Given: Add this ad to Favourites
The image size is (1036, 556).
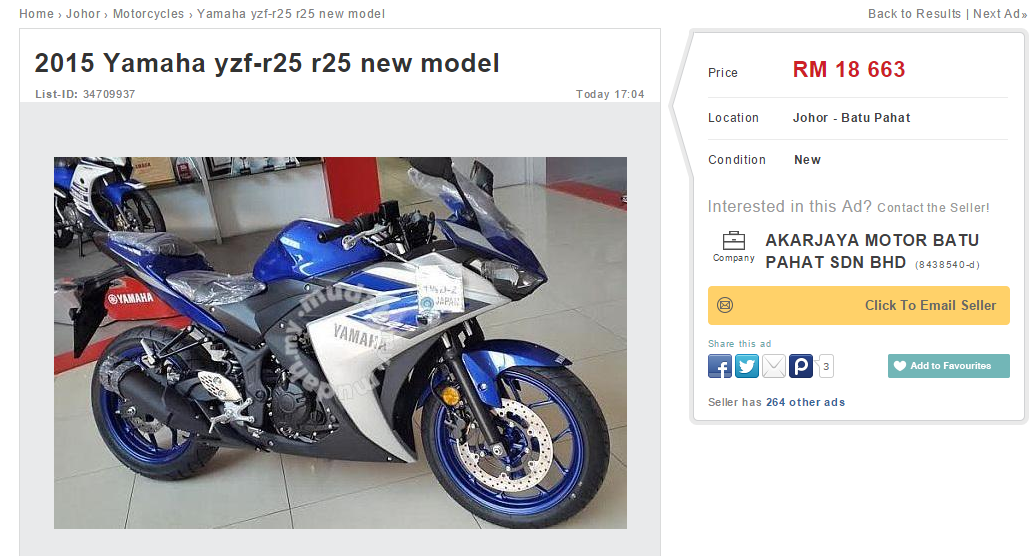Looking at the screenshot, I should click(x=949, y=366).
